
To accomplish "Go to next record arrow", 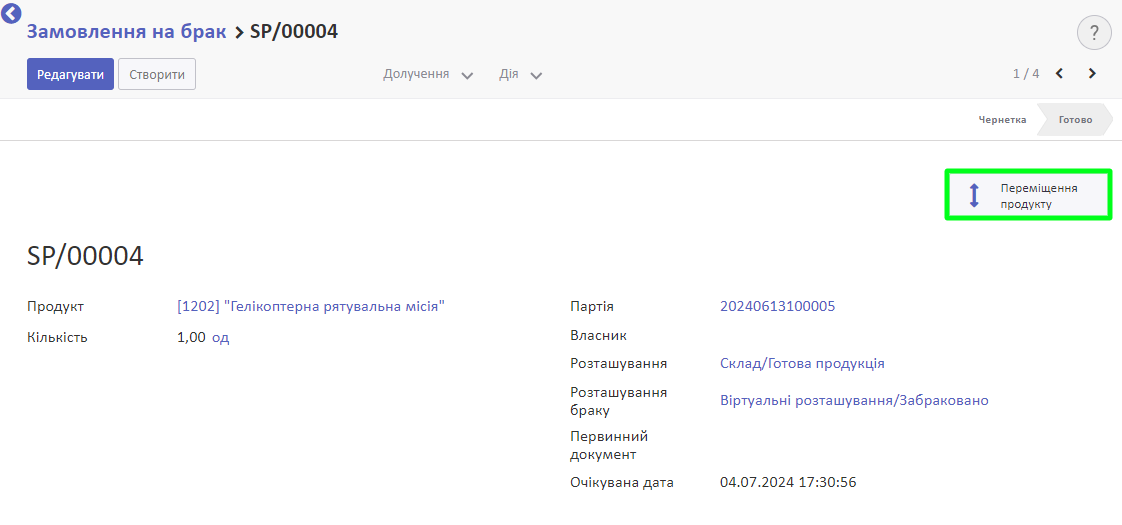I will click(1092, 73).
